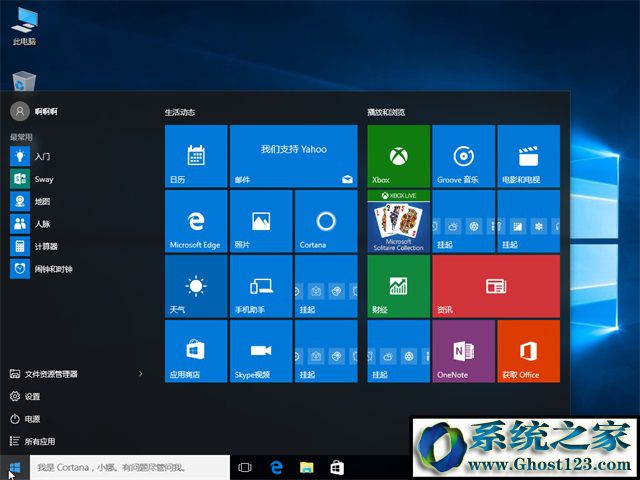Open the 手机助手 tile
The width and height of the screenshot is (640, 480).
(261, 286)
